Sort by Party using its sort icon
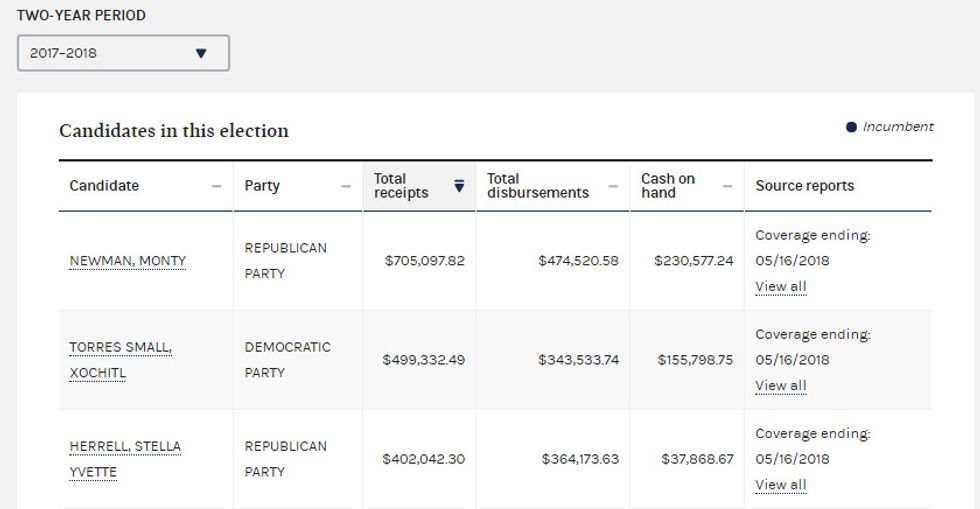 coord(346,186)
